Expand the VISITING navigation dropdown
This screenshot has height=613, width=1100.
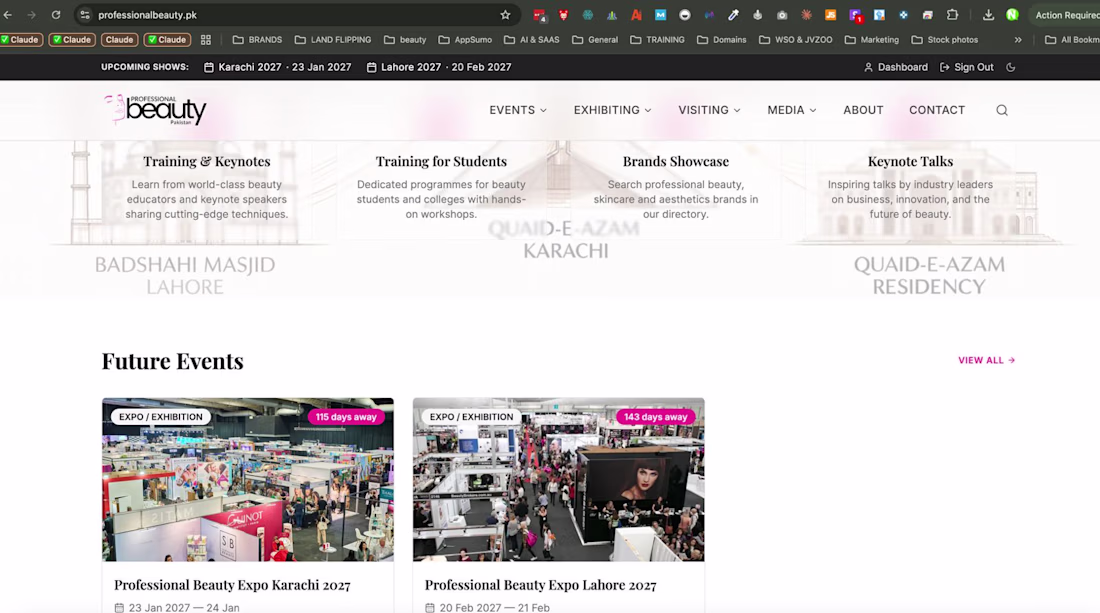pos(709,110)
